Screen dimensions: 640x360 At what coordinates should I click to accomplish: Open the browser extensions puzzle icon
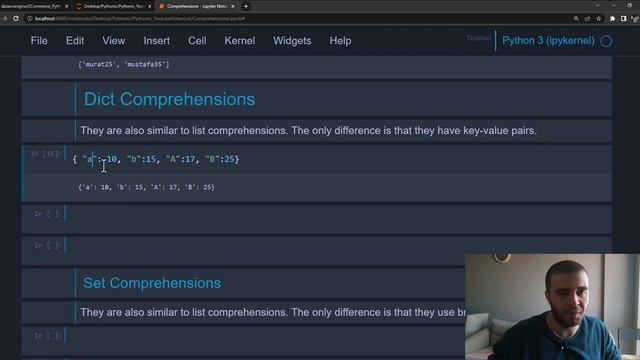coord(612,18)
